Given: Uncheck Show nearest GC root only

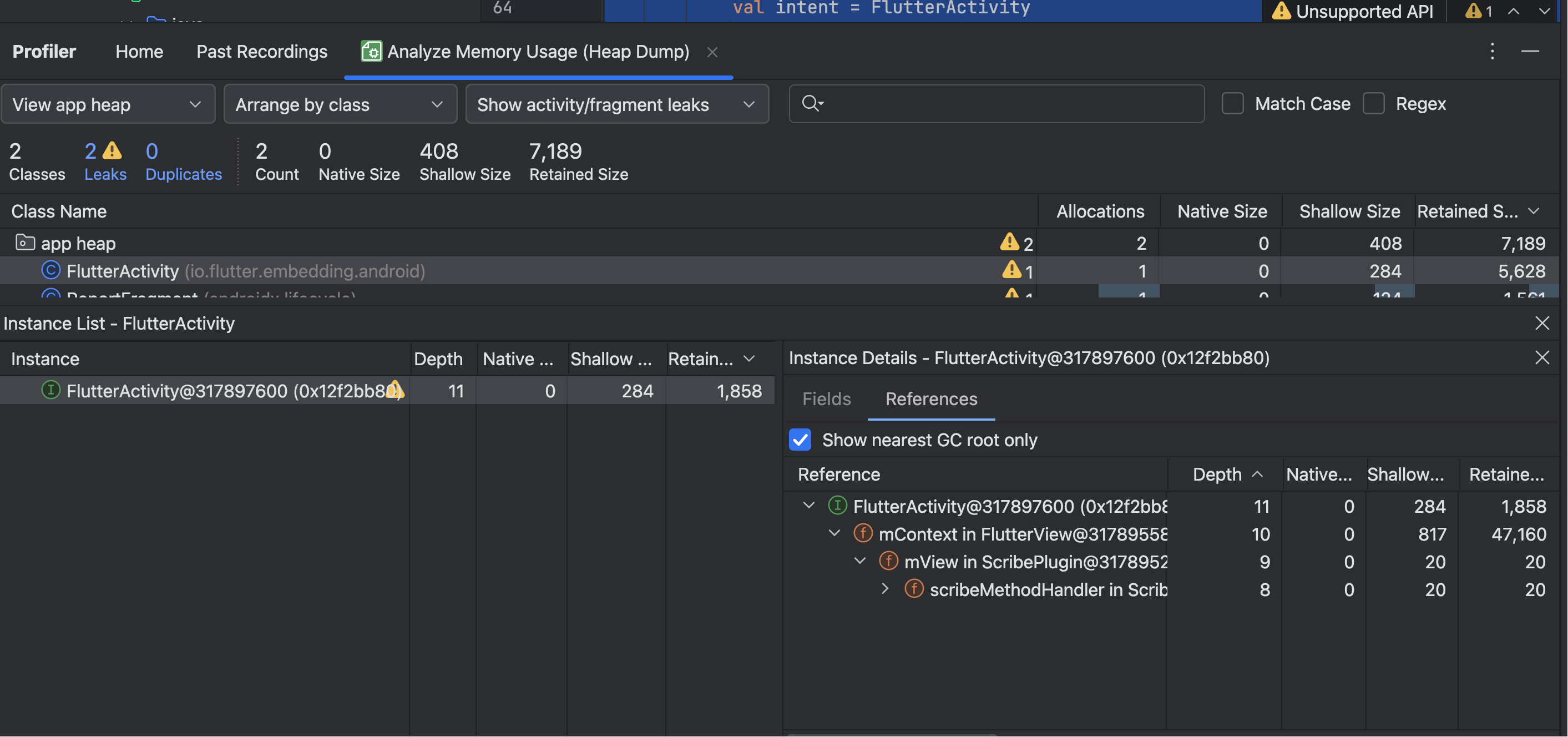Looking at the screenshot, I should [800, 440].
